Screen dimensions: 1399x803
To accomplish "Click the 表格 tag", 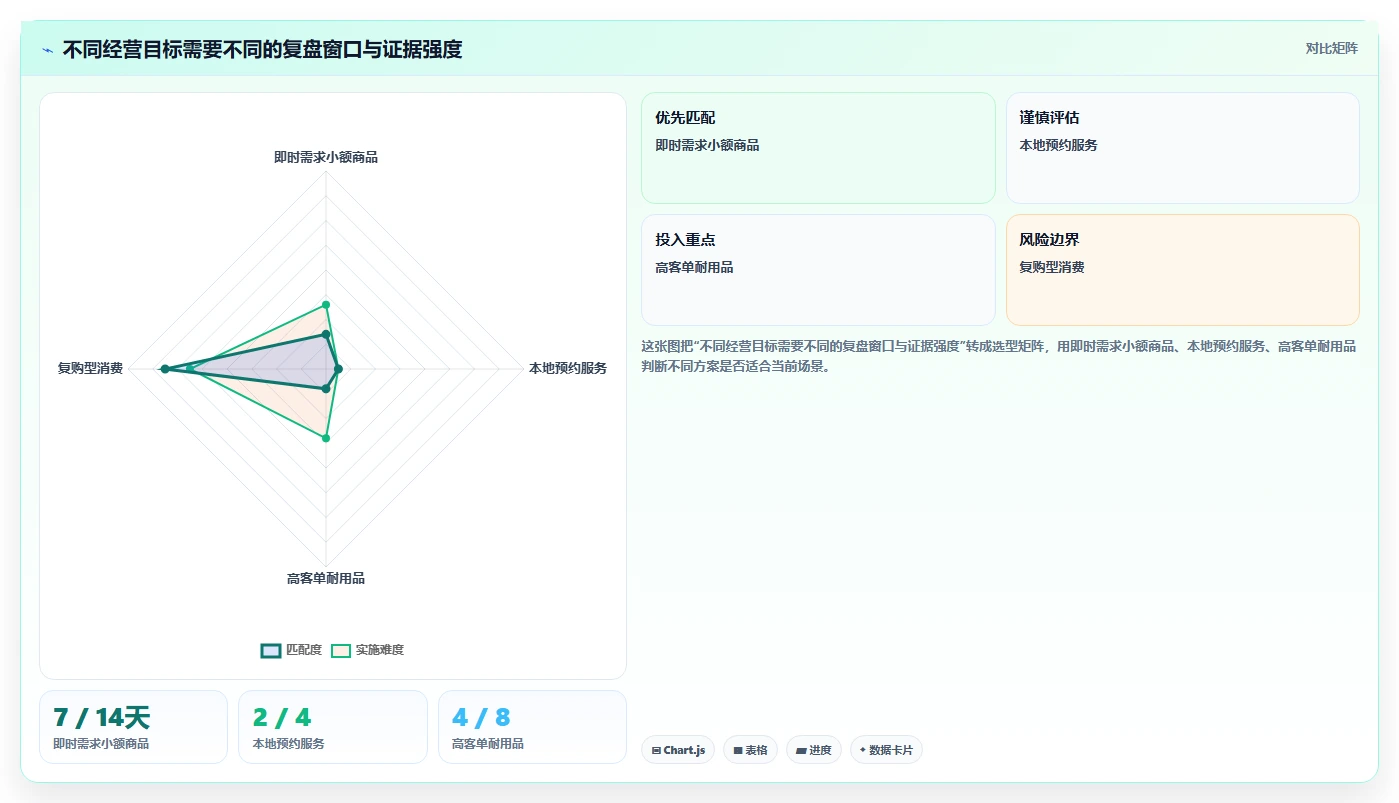I will coord(750,750).
